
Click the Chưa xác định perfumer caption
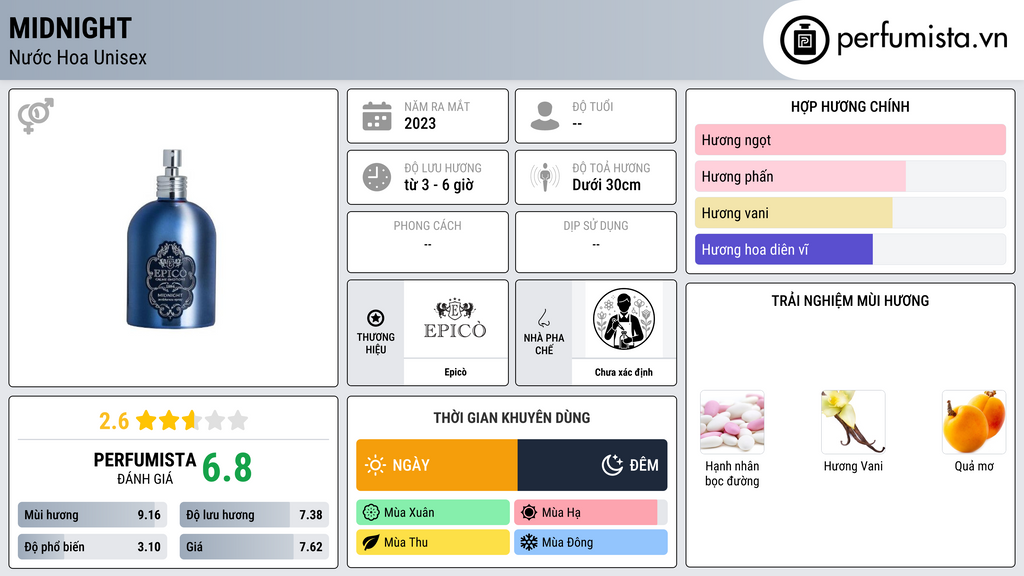tap(624, 372)
